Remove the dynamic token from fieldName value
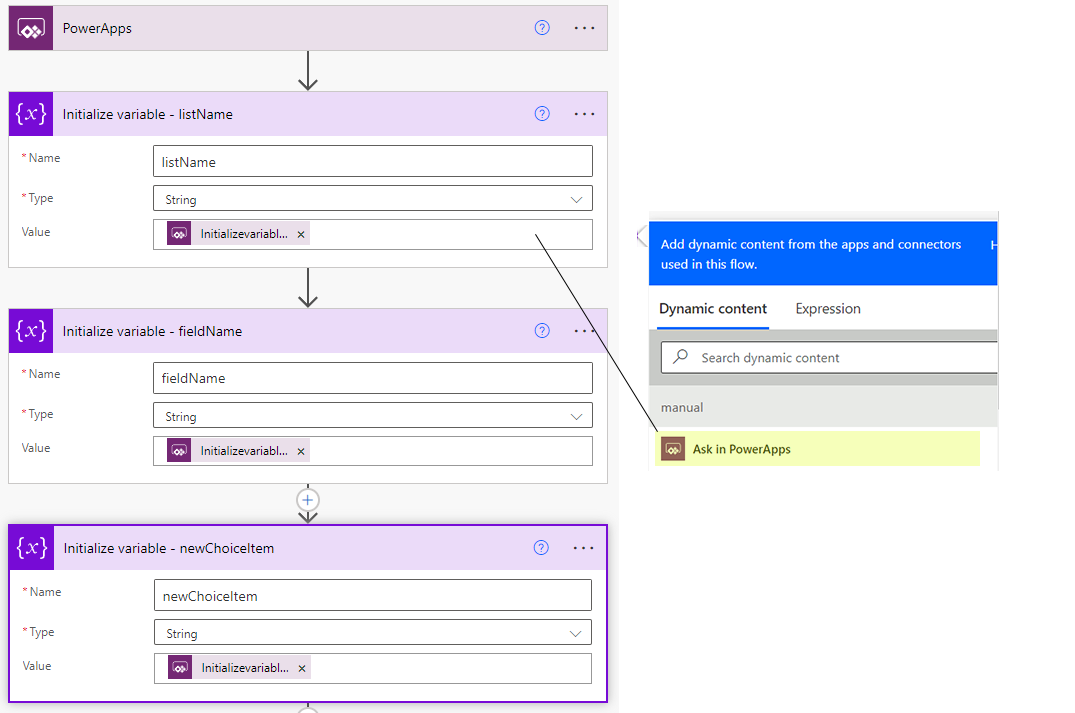Image resolution: width=1075 pixels, height=713 pixels. pyautogui.click(x=301, y=451)
